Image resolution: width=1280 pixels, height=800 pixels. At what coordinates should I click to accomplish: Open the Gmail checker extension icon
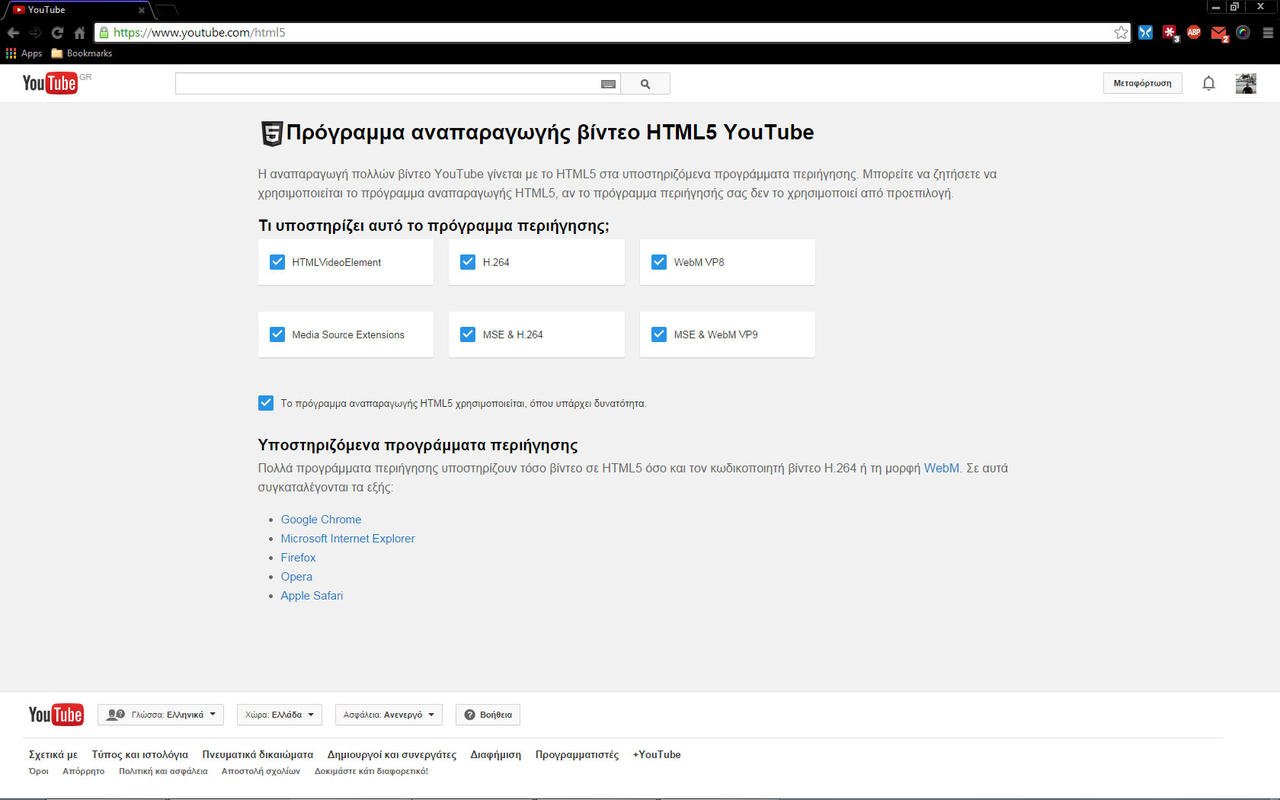click(x=1219, y=33)
